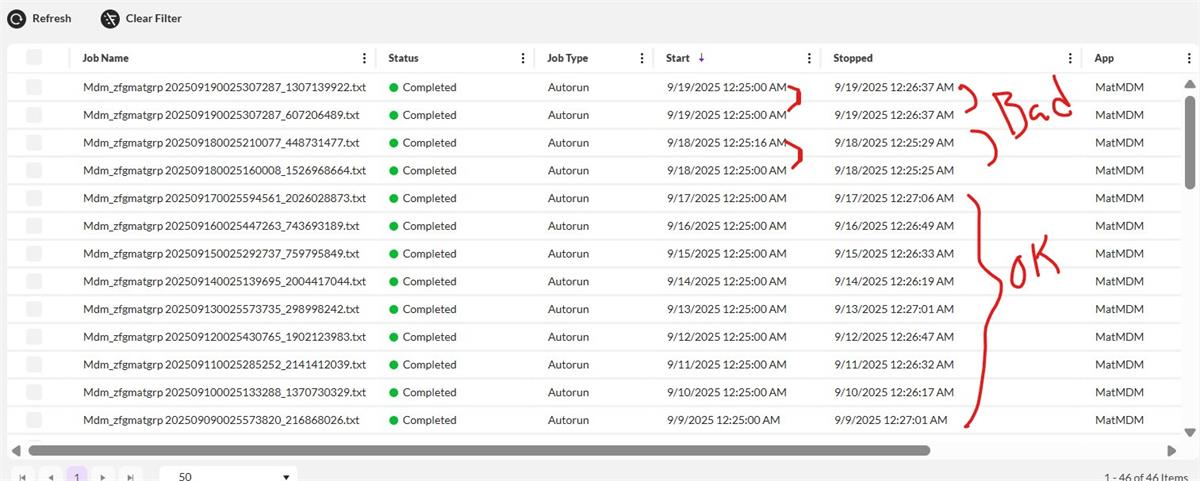
Task: Check the row ending 1526968664.txt
Action: coord(34,170)
